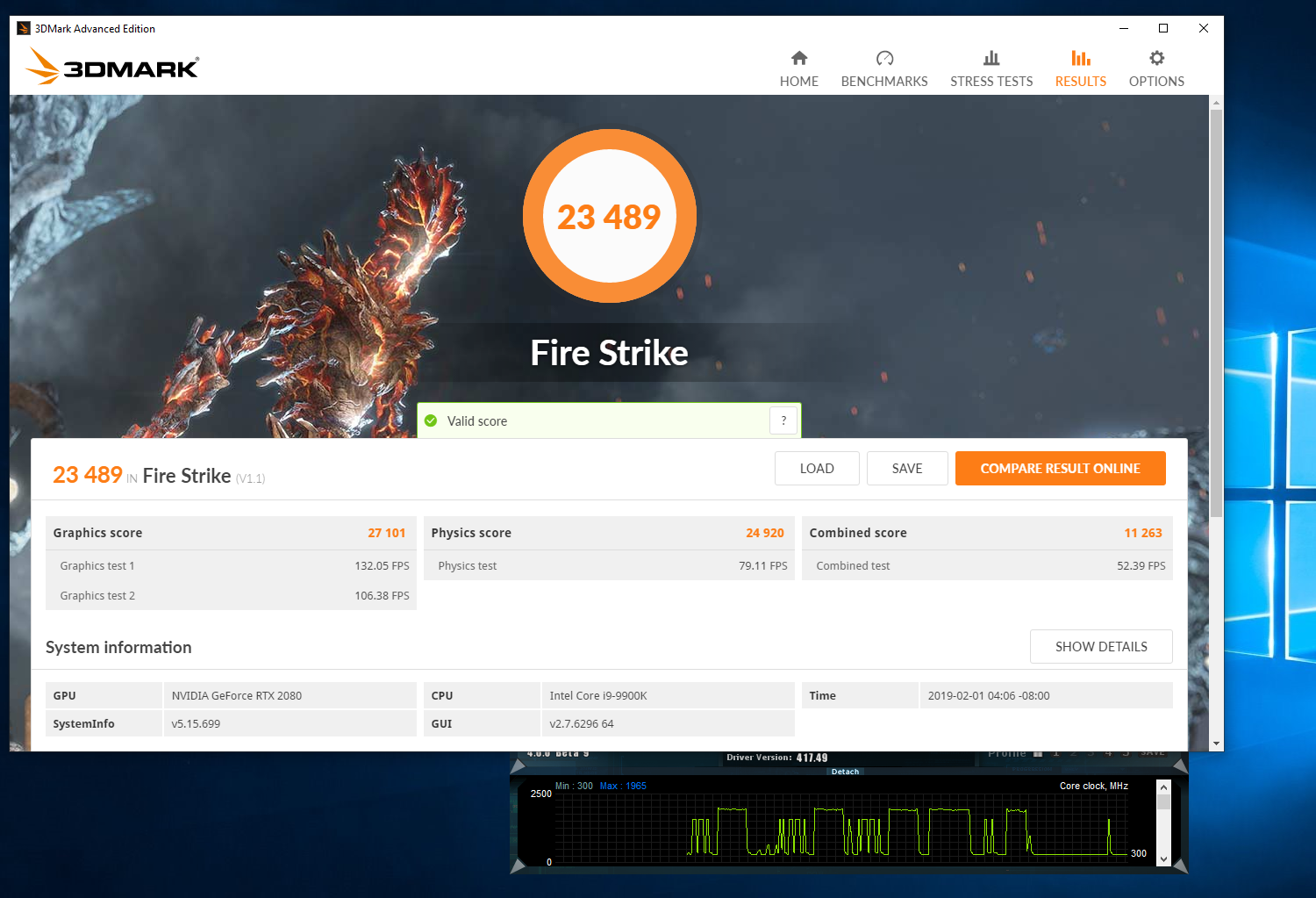Click Afterburner graph scrollbar up arrow

pyautogui.click(x=1163, y=787)
